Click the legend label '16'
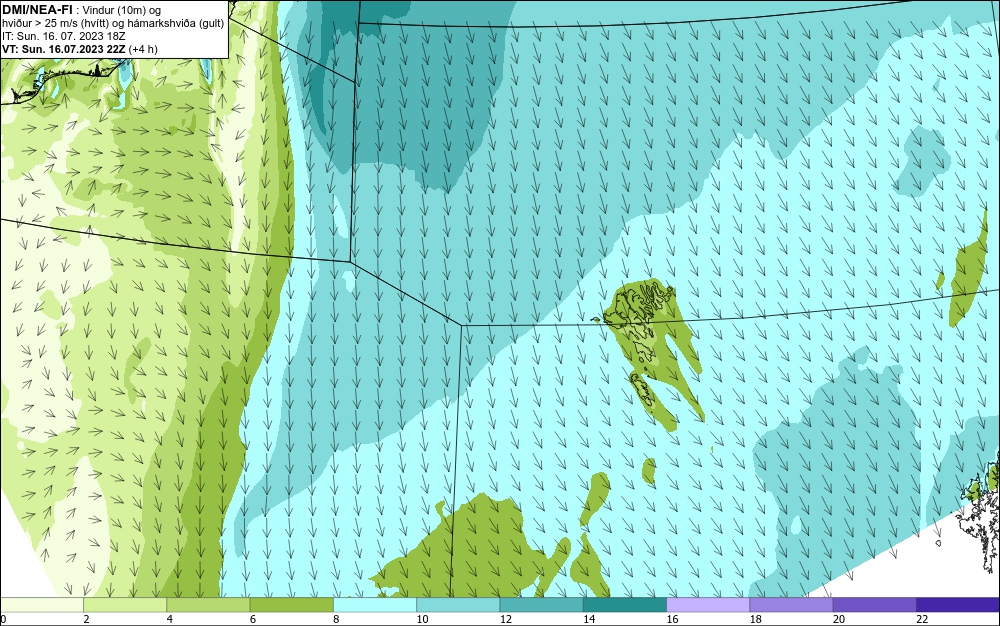This screenshot has width=1000, height=626. coord(672,619)
